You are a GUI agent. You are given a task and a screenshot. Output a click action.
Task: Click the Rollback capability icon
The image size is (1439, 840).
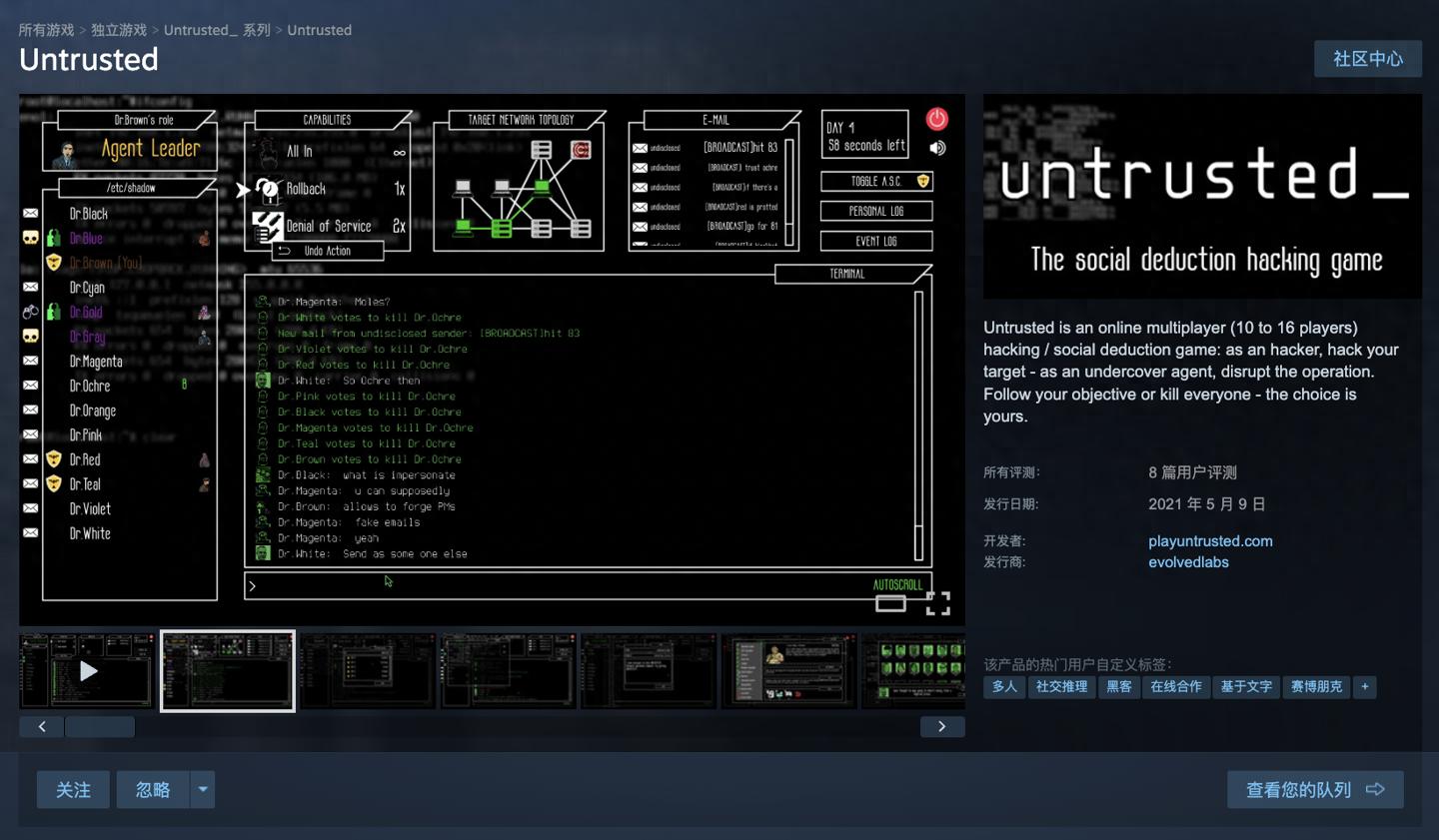coord(268,189)
